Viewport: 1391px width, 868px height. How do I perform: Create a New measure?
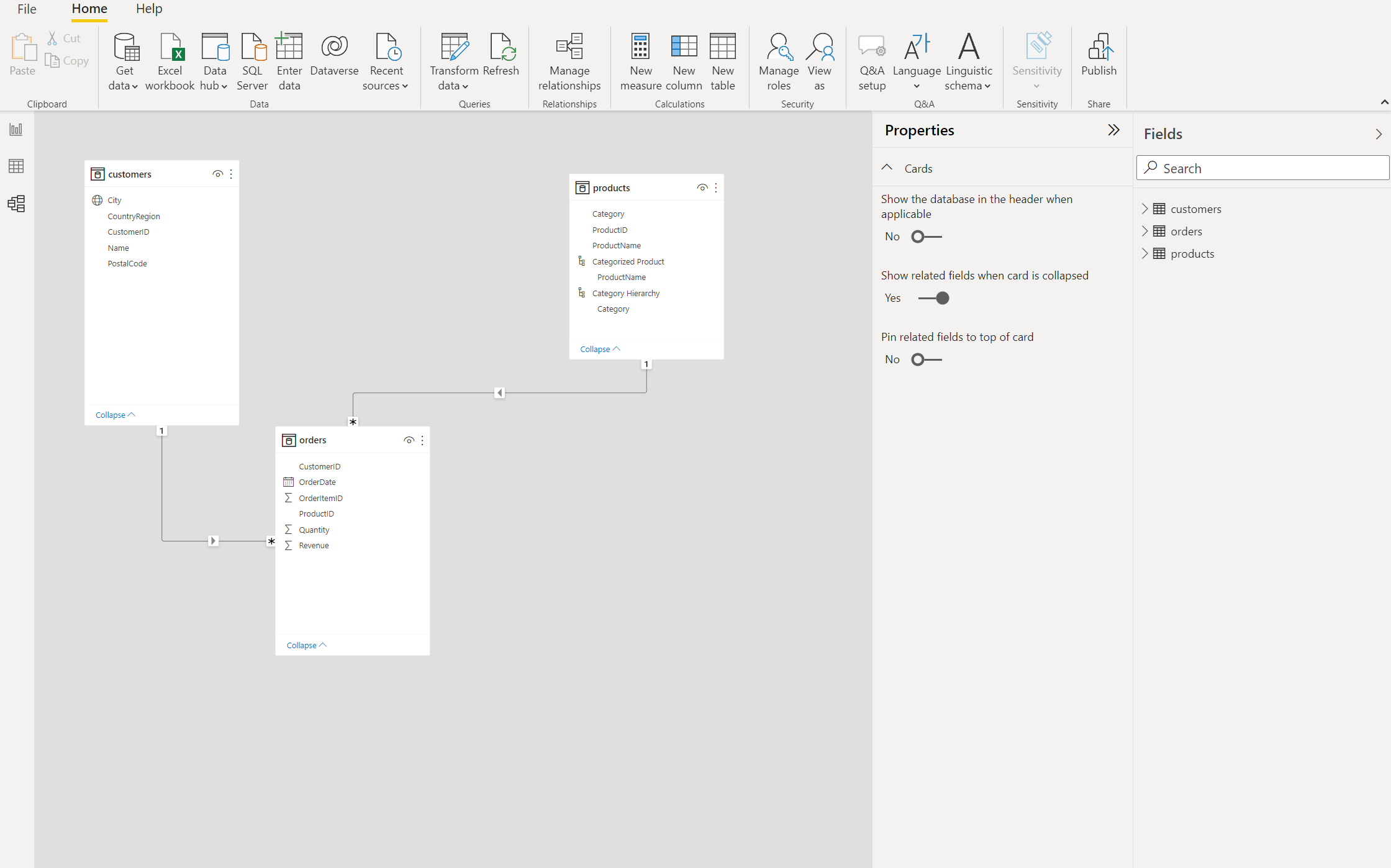640,61
